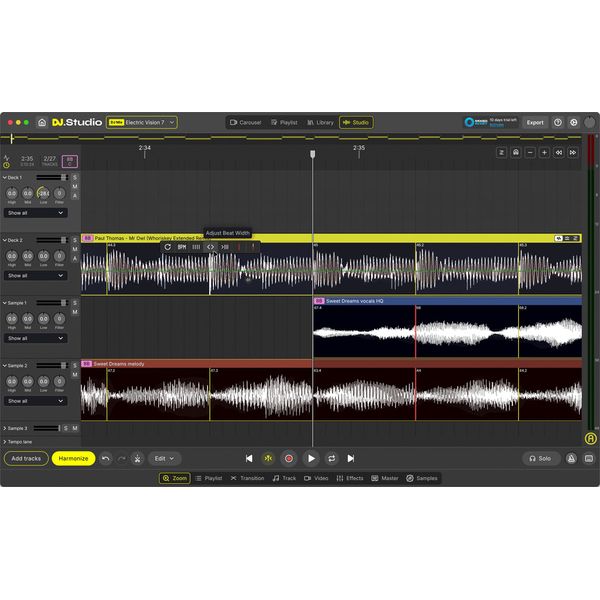Open the Samples bottom tab

click(x=422, y=478)
